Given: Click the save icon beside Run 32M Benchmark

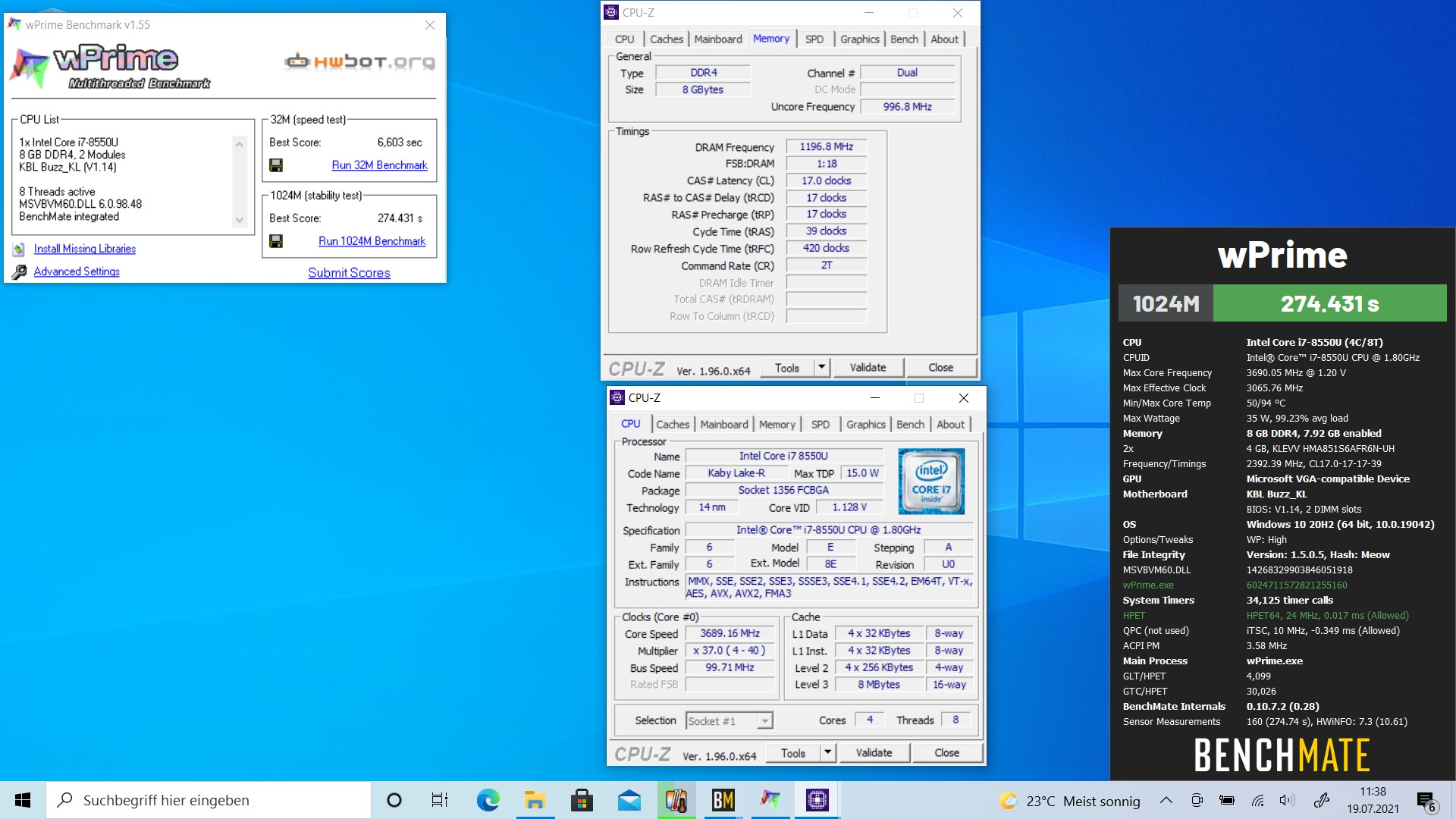Looking at the screenshot, I should [x=276, y=165].
